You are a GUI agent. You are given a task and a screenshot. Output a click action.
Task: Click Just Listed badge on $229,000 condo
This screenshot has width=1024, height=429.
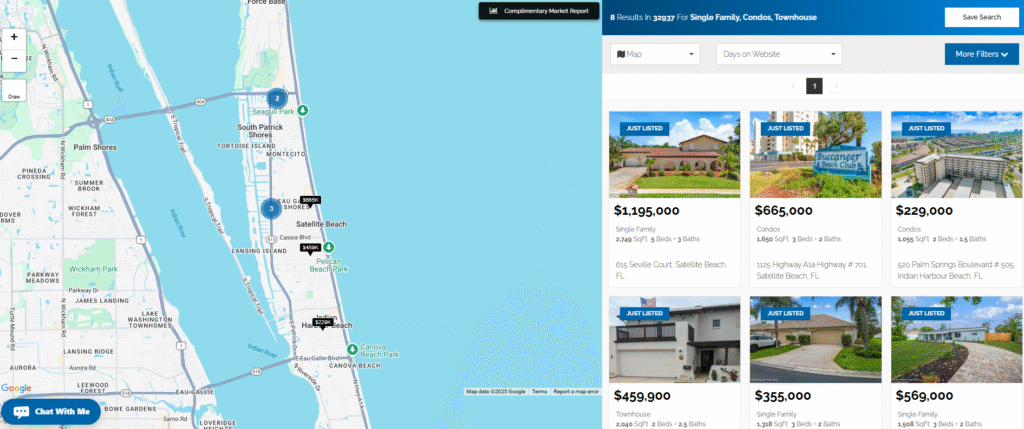tap(925, 128)
